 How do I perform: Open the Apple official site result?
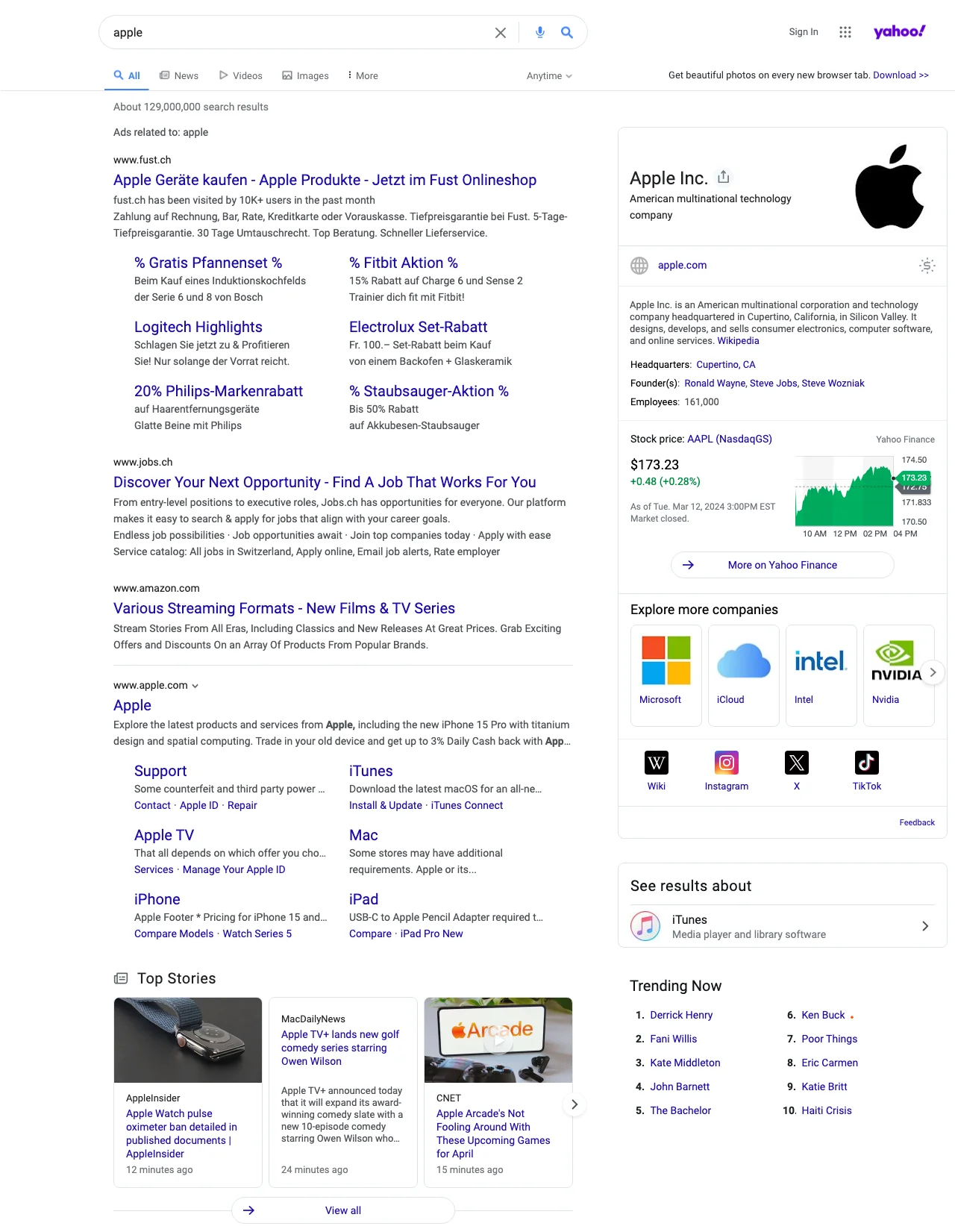tap(132, 705)
